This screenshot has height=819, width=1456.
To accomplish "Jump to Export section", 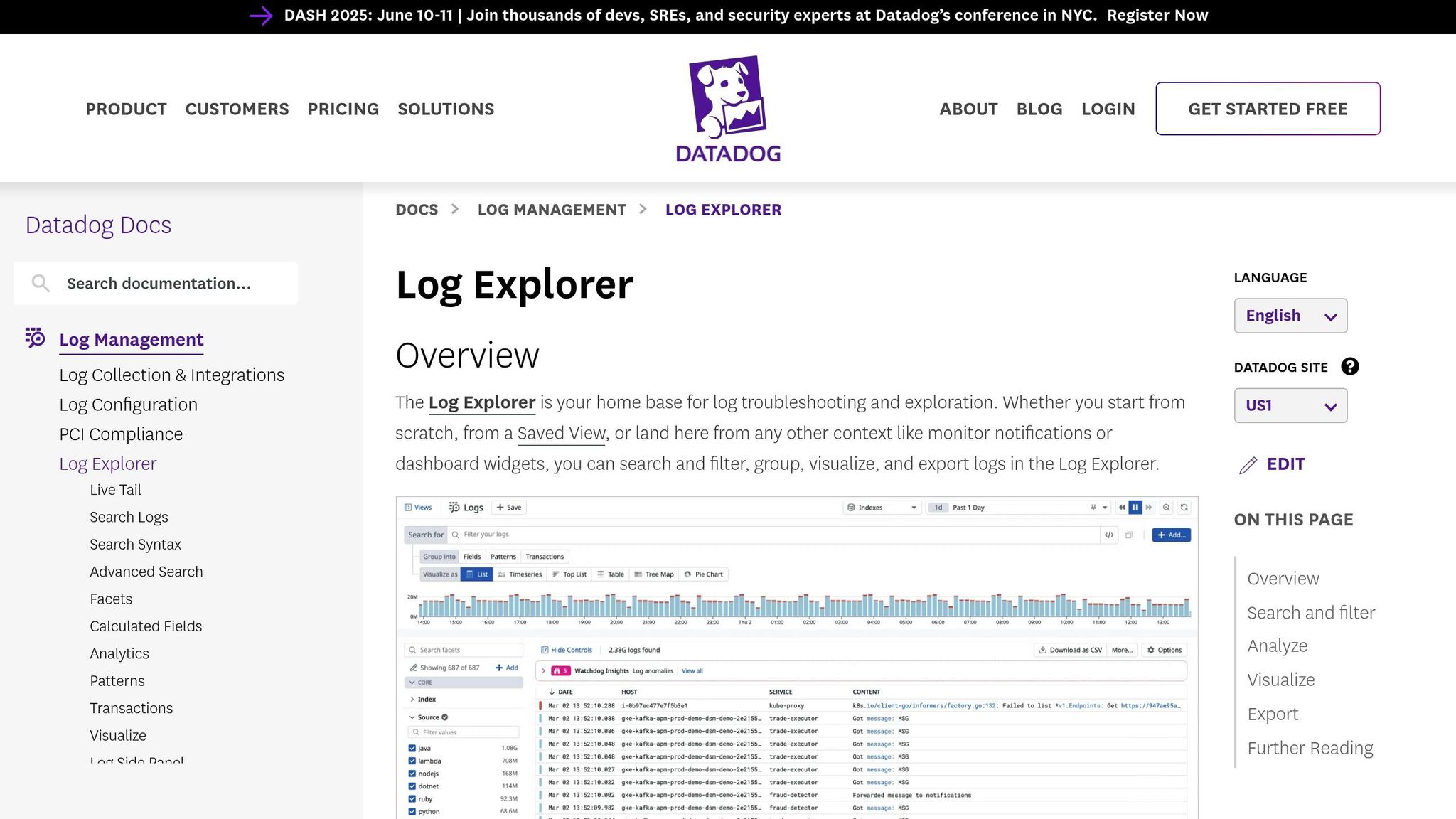I will pyautogui.click(x=1273, y=714).
